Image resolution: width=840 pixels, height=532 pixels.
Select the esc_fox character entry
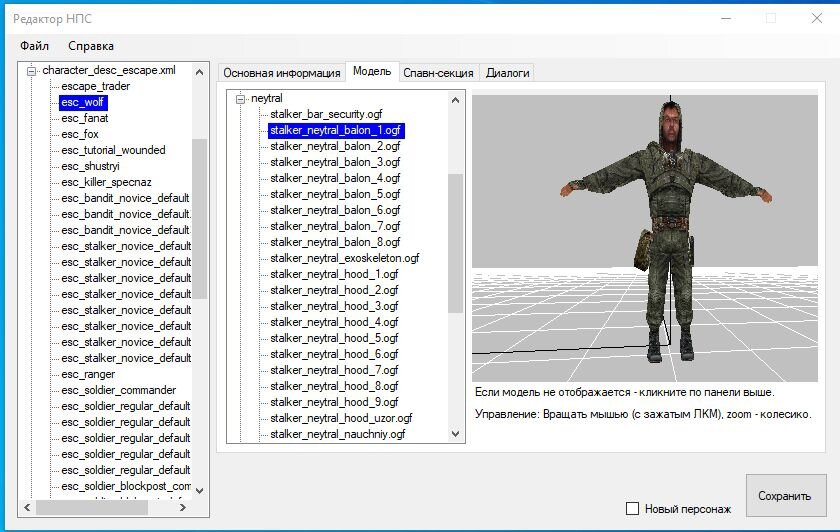[80, 134]
